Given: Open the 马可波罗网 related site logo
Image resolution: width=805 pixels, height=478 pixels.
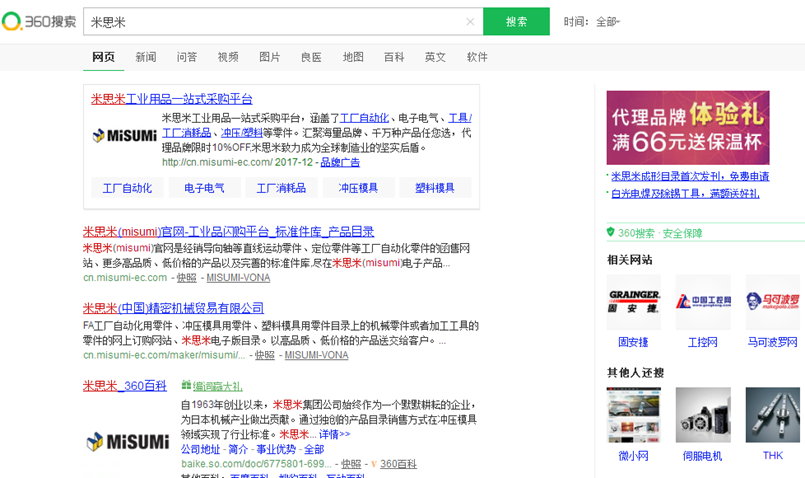Looking at the screenshot, I should [772, 301].
